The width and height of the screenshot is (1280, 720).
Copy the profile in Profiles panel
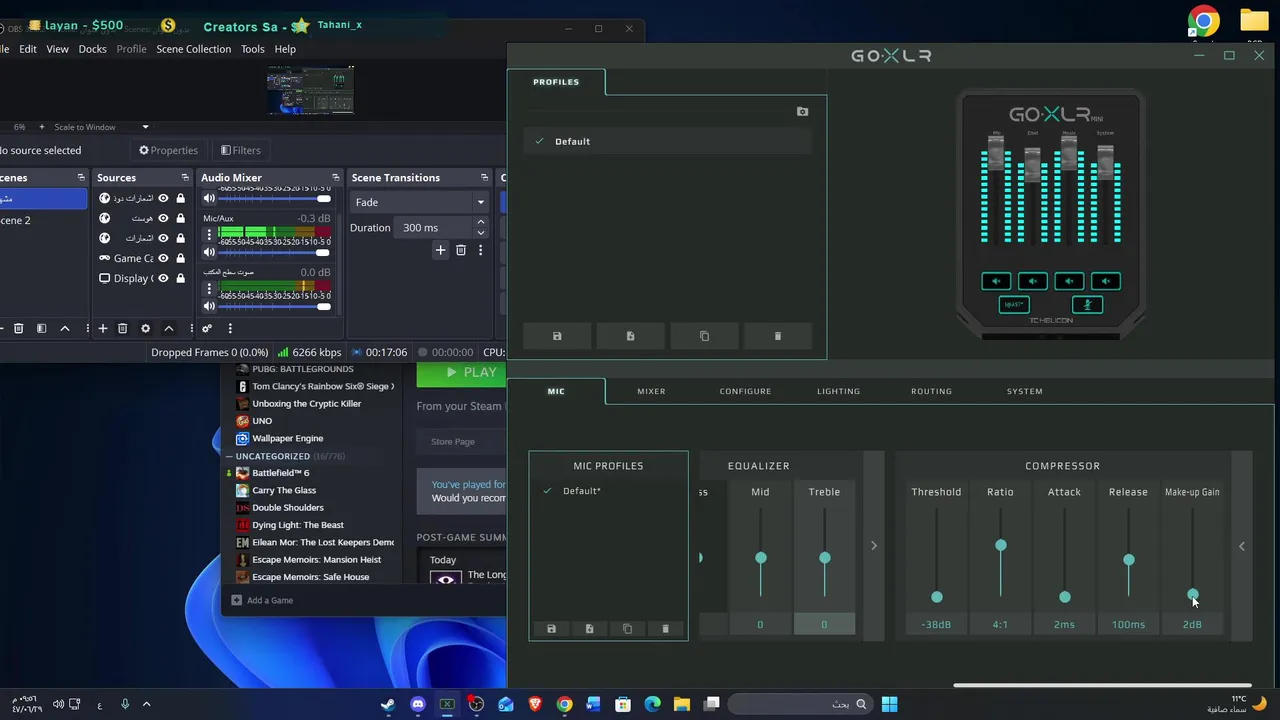[704, 336]
